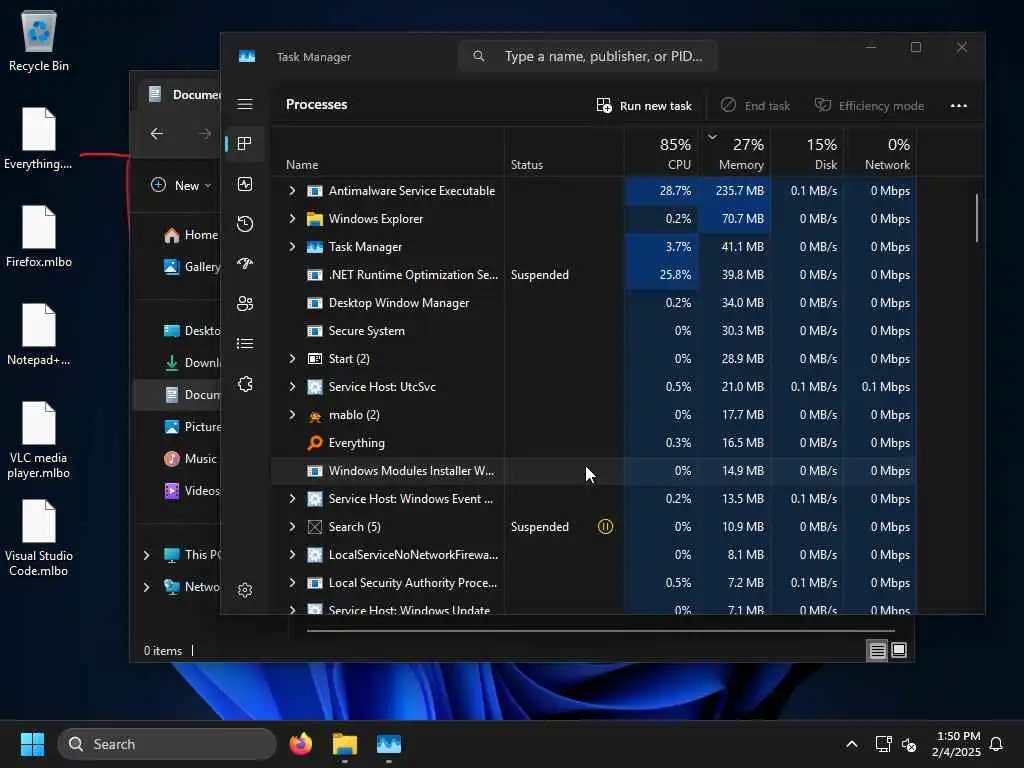Image resolution: width=1024 pixels, height=768 pixels.
Task: Open the Details page icon
Action: 245,344
